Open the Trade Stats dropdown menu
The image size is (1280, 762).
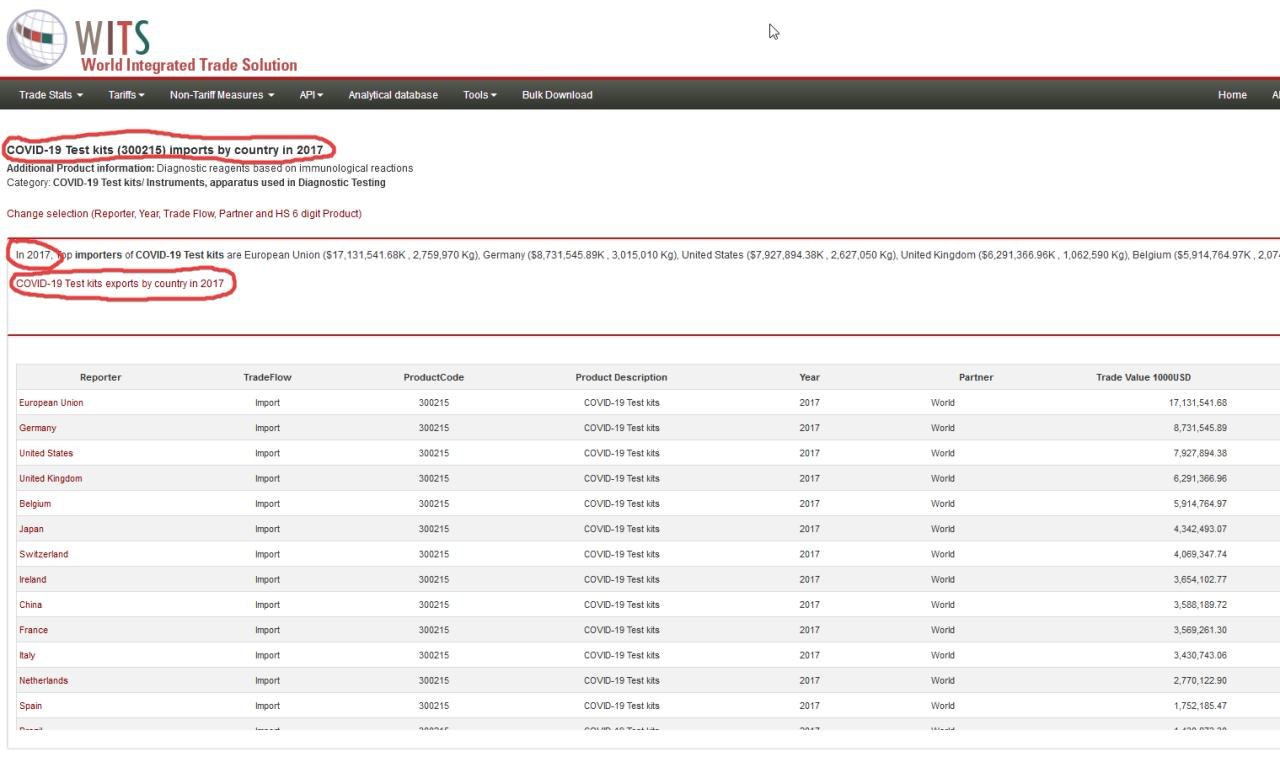point(51,95)
